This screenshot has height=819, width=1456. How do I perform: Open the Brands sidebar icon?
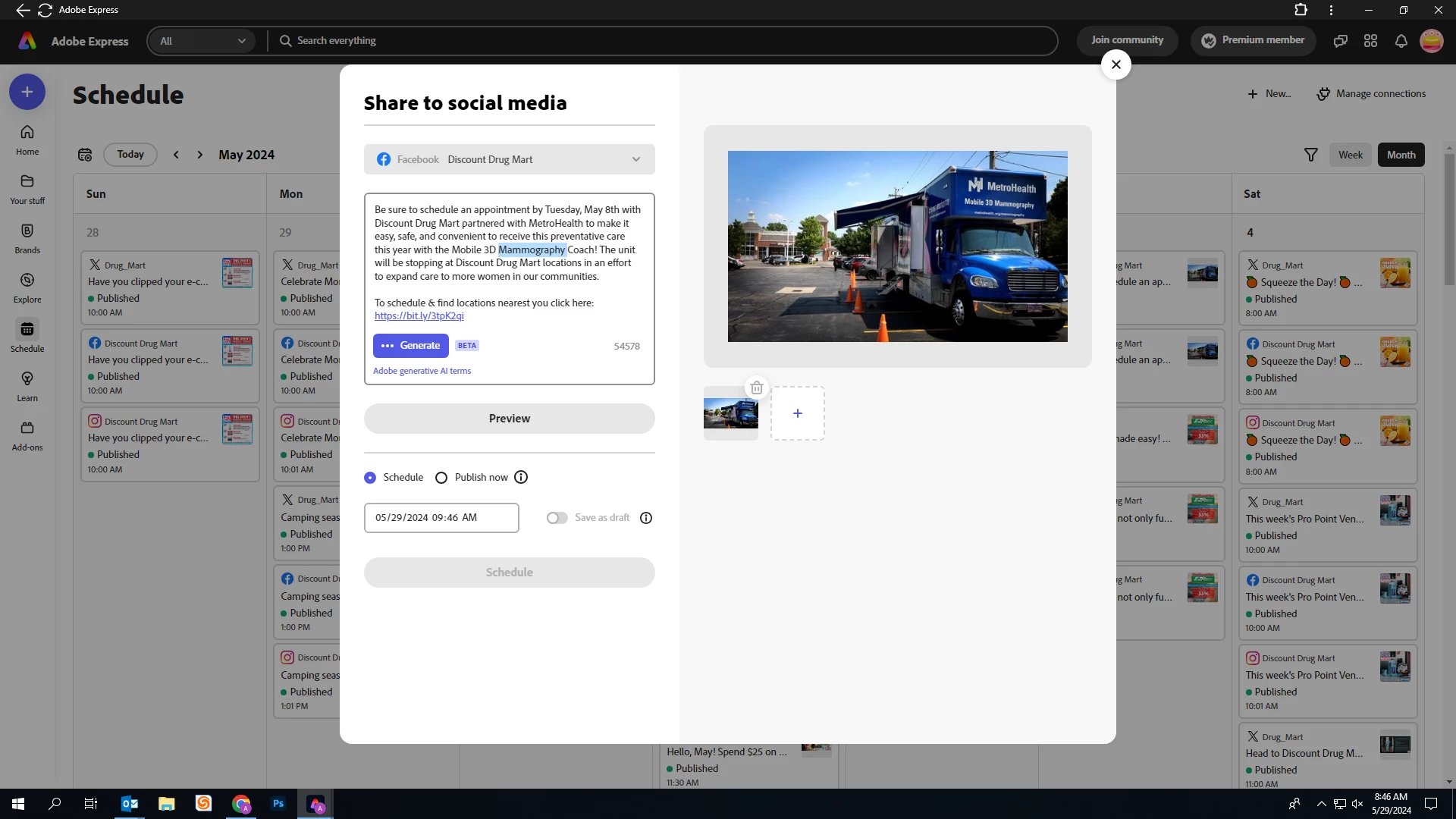click(27, 231)
